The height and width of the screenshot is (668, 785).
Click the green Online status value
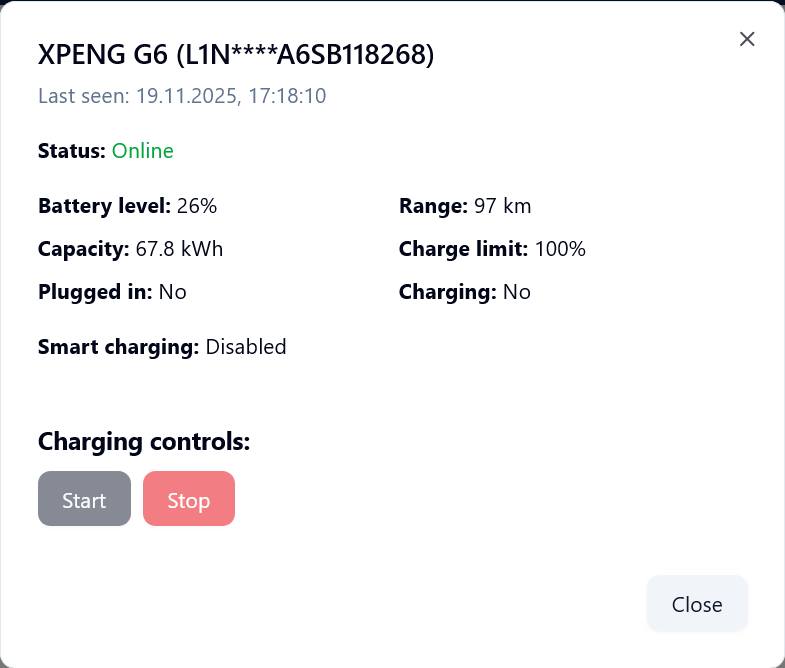pyautogui.click(x=143, y=151)
